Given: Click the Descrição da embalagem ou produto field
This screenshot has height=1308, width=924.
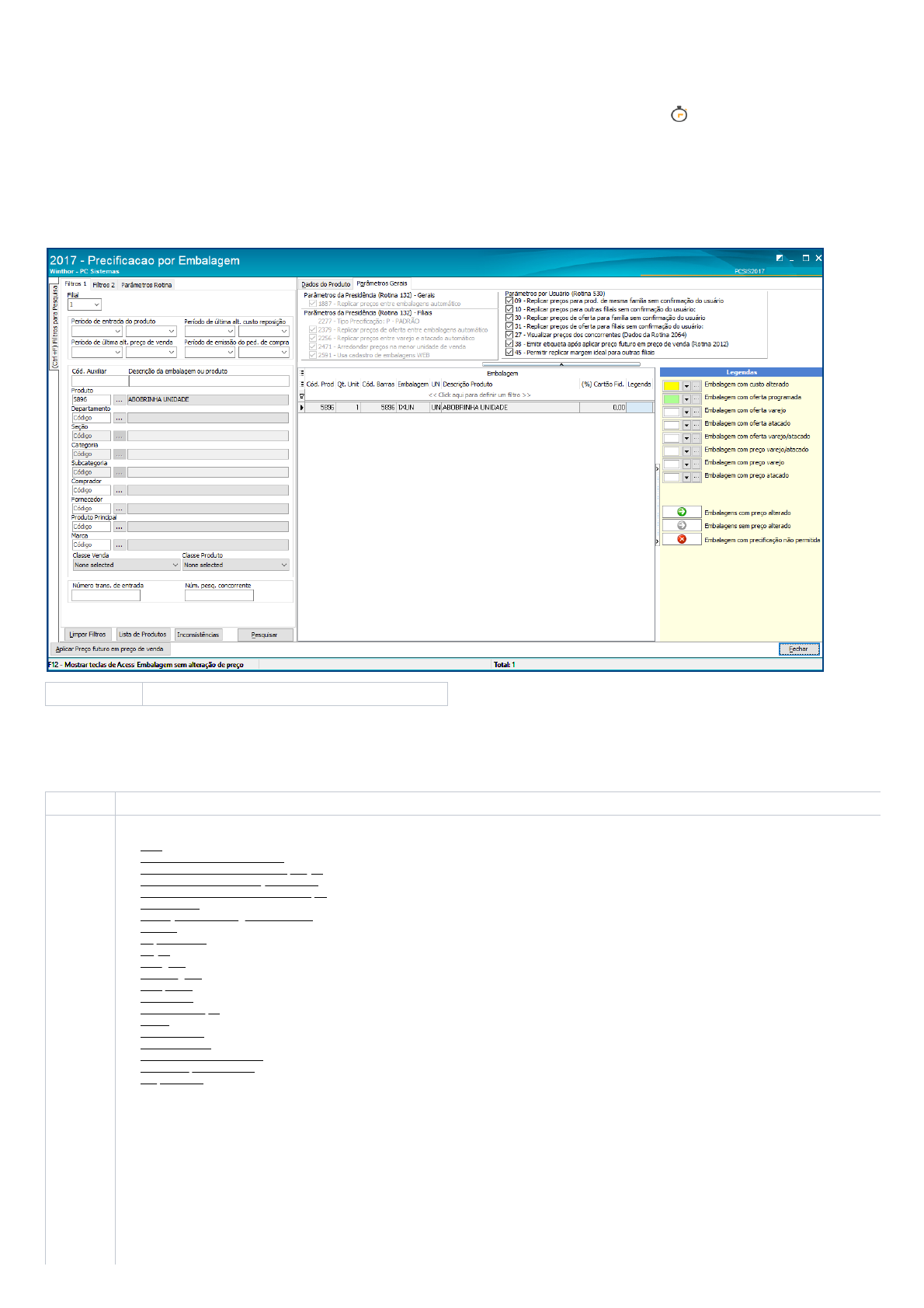Looking at the screenshot, I should click(x=209, y=381).
